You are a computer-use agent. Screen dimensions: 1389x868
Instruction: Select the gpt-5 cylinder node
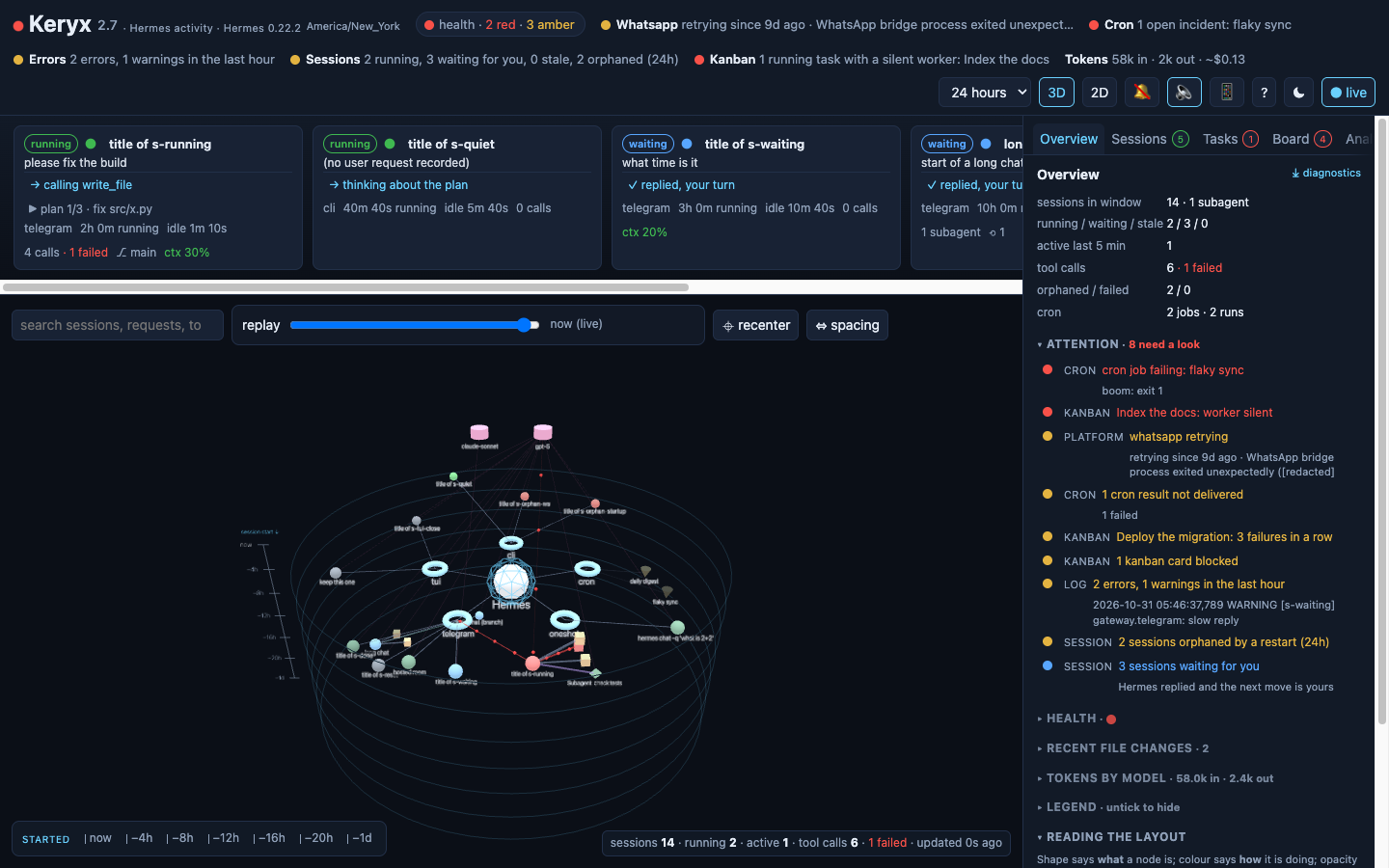pyautogui.click(x=543, y=432)
